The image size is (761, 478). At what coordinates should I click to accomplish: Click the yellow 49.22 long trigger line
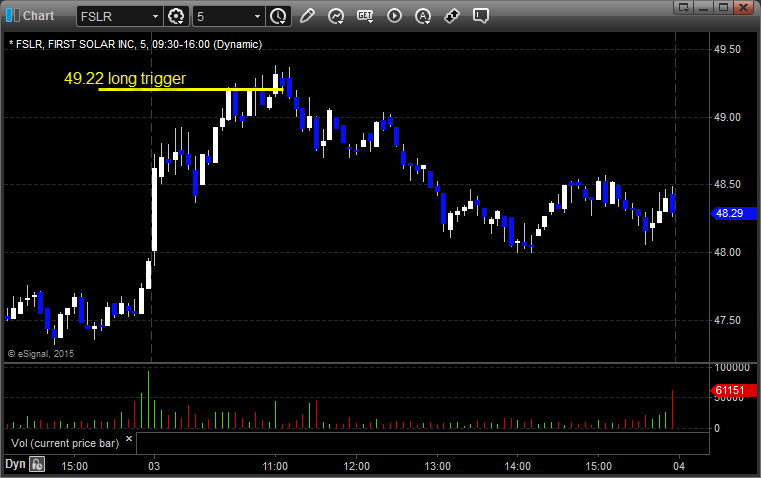[x=190, y=89]
